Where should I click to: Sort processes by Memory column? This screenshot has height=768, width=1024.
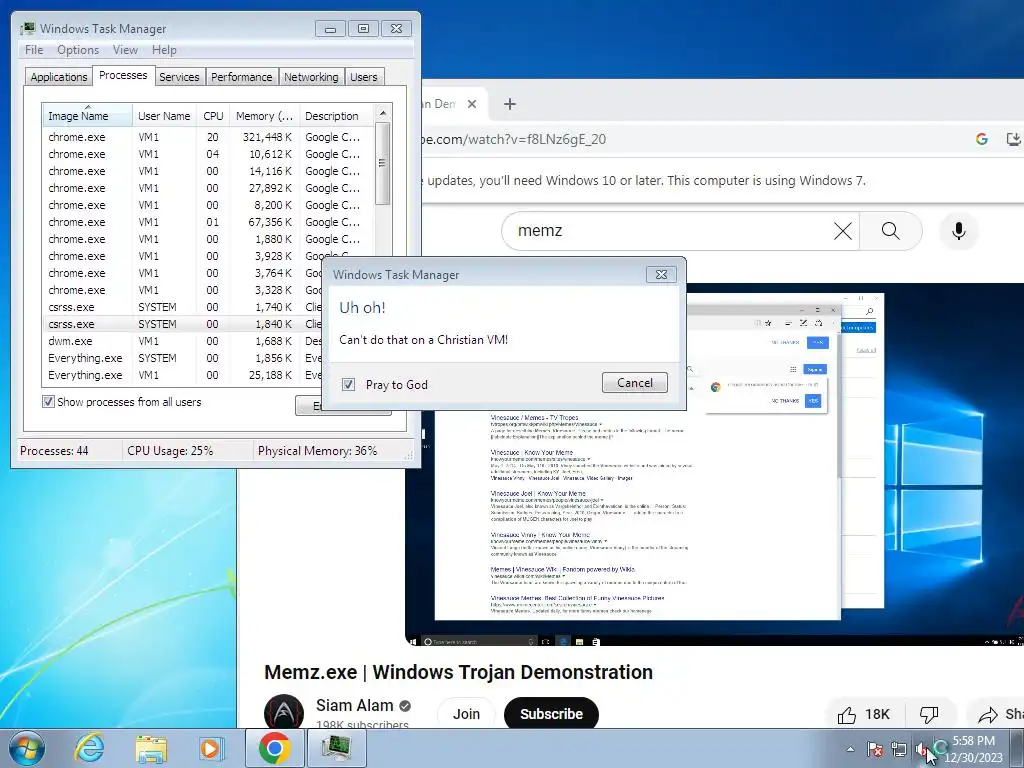pos(264,116)
